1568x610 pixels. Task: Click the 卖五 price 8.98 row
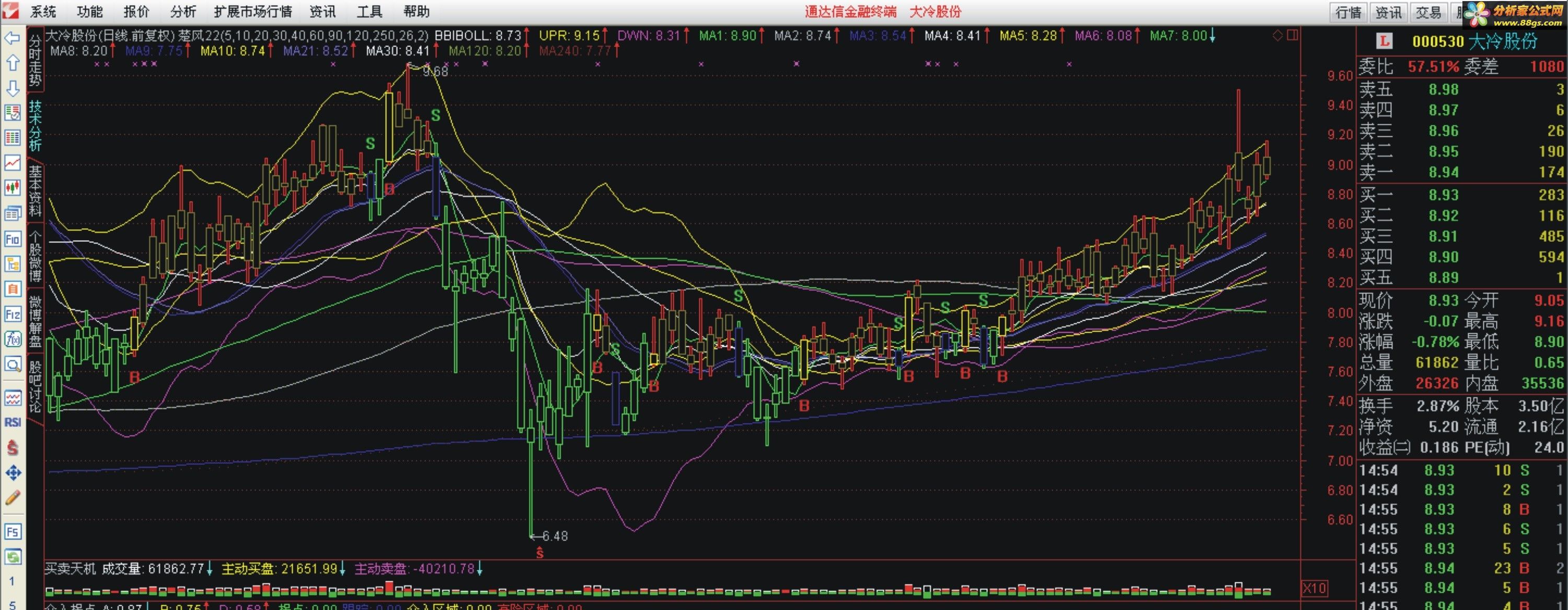[1461, 89]
